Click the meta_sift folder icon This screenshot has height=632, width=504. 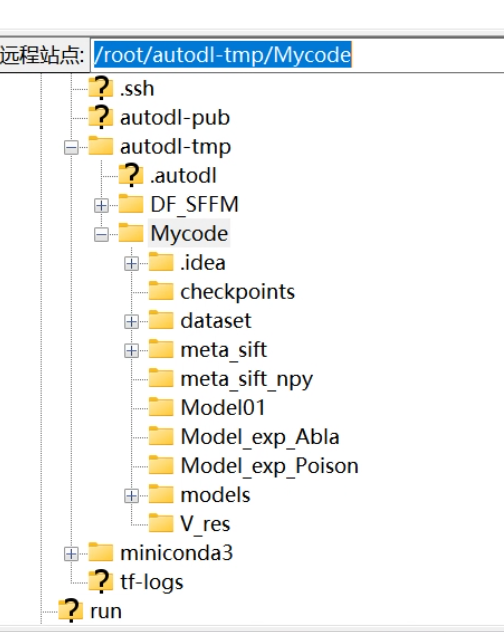coord(161,349)
